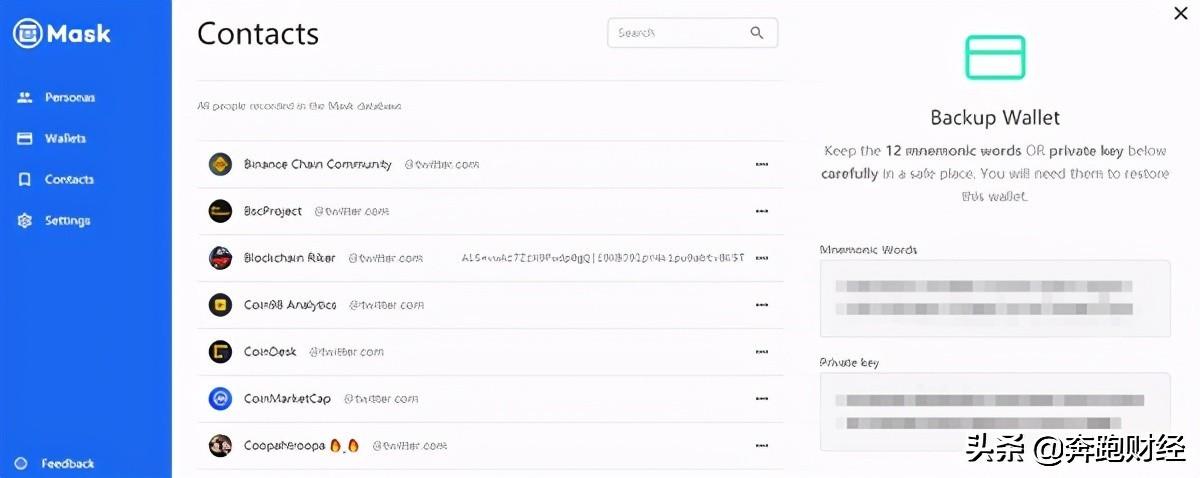The height and width of the screenshot is (478, 1200).
Task: Select Contacts in sidebar
Action: coord(56,180)
